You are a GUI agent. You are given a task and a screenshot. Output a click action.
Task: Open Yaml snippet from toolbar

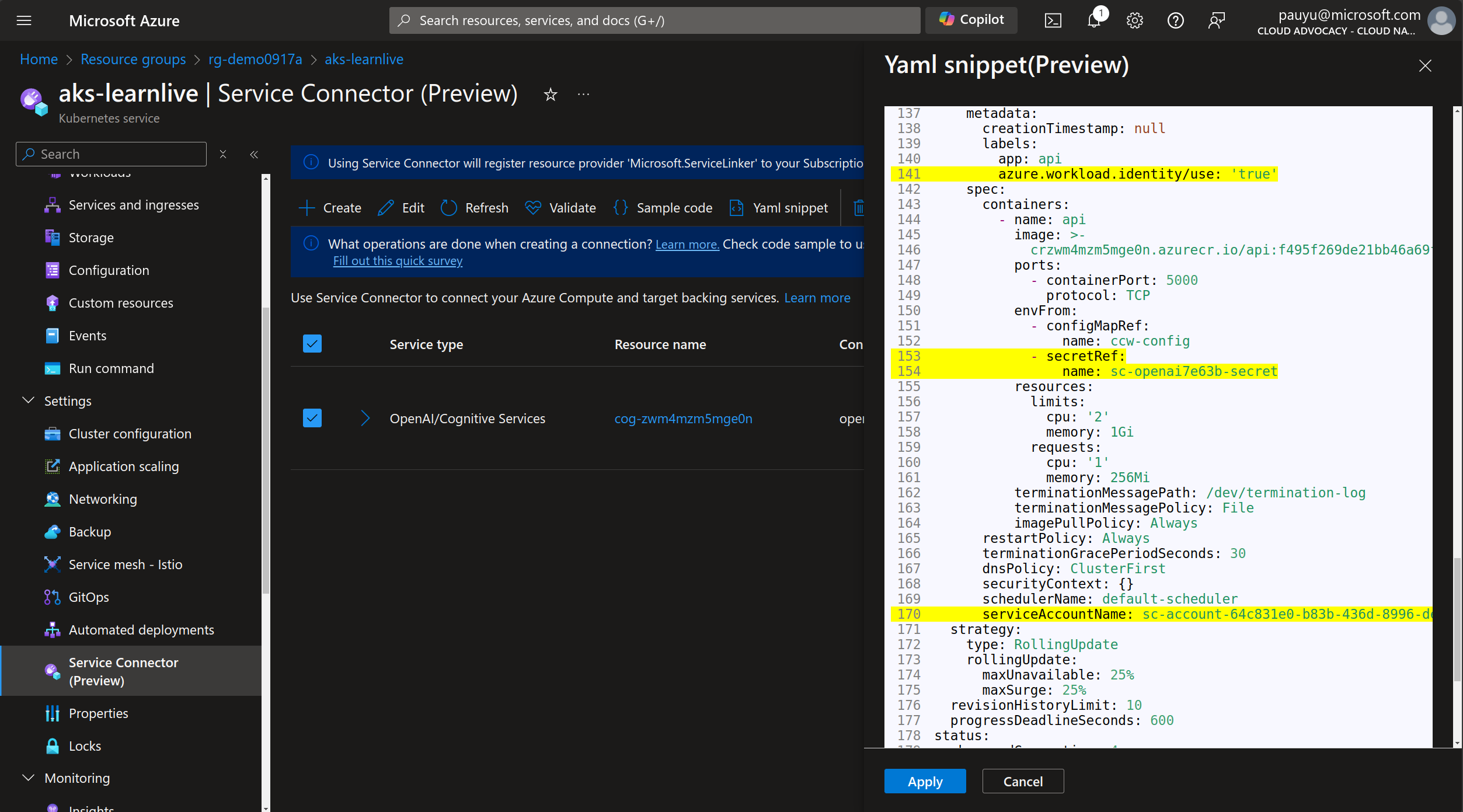pyautogui.click(x=779, y=208)
